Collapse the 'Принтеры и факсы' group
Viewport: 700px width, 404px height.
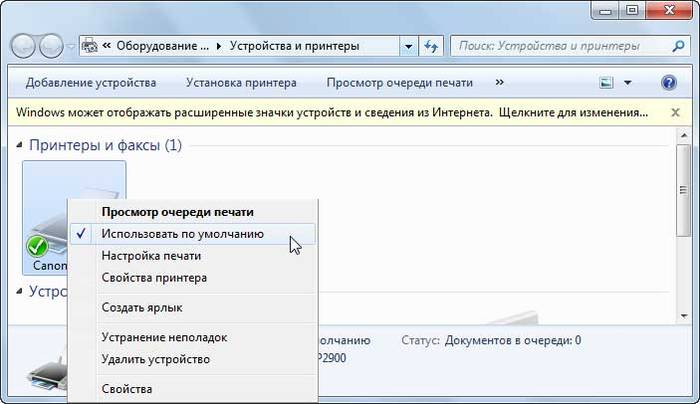[22, 146]
